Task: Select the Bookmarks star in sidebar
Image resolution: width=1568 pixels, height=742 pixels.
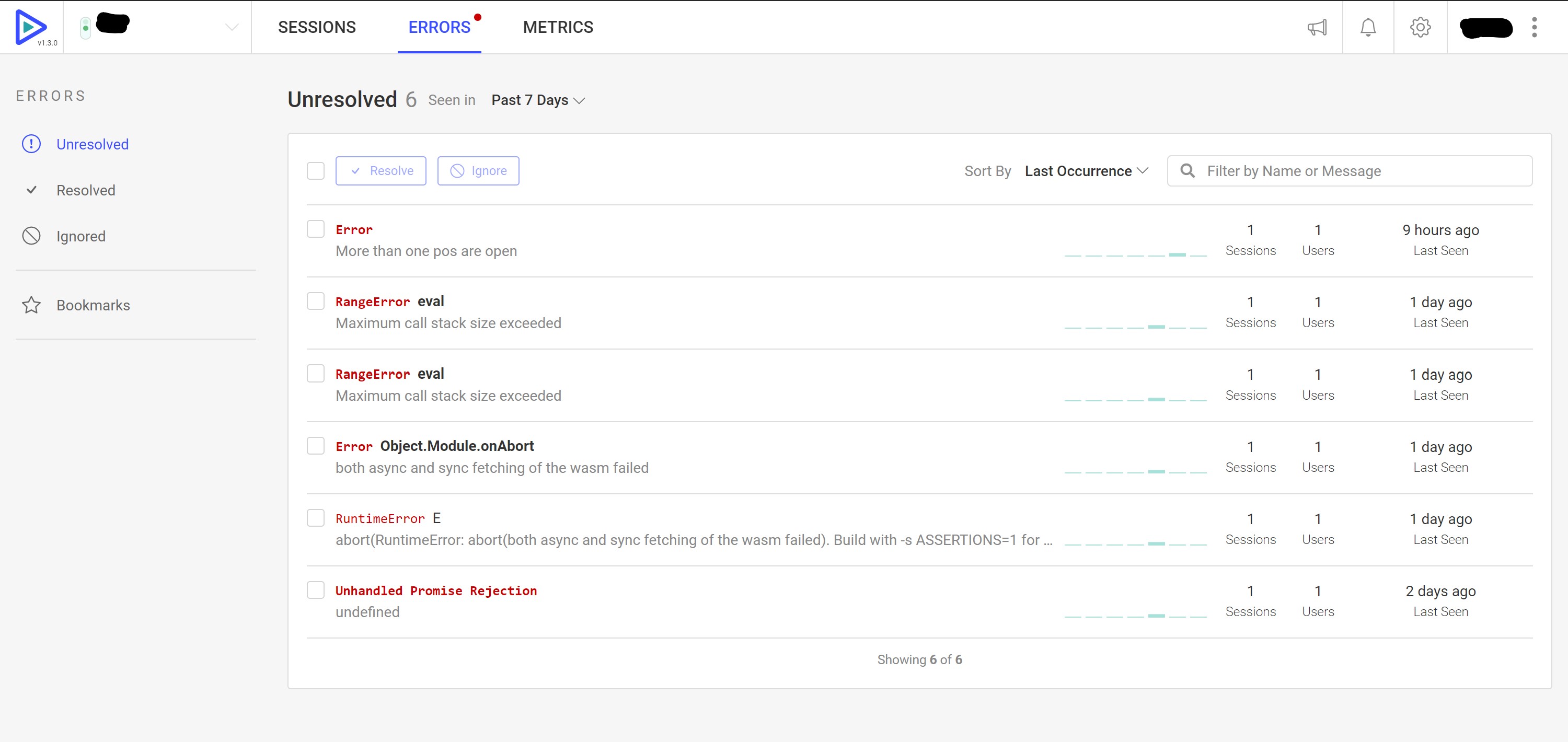Action: (32, 305)
